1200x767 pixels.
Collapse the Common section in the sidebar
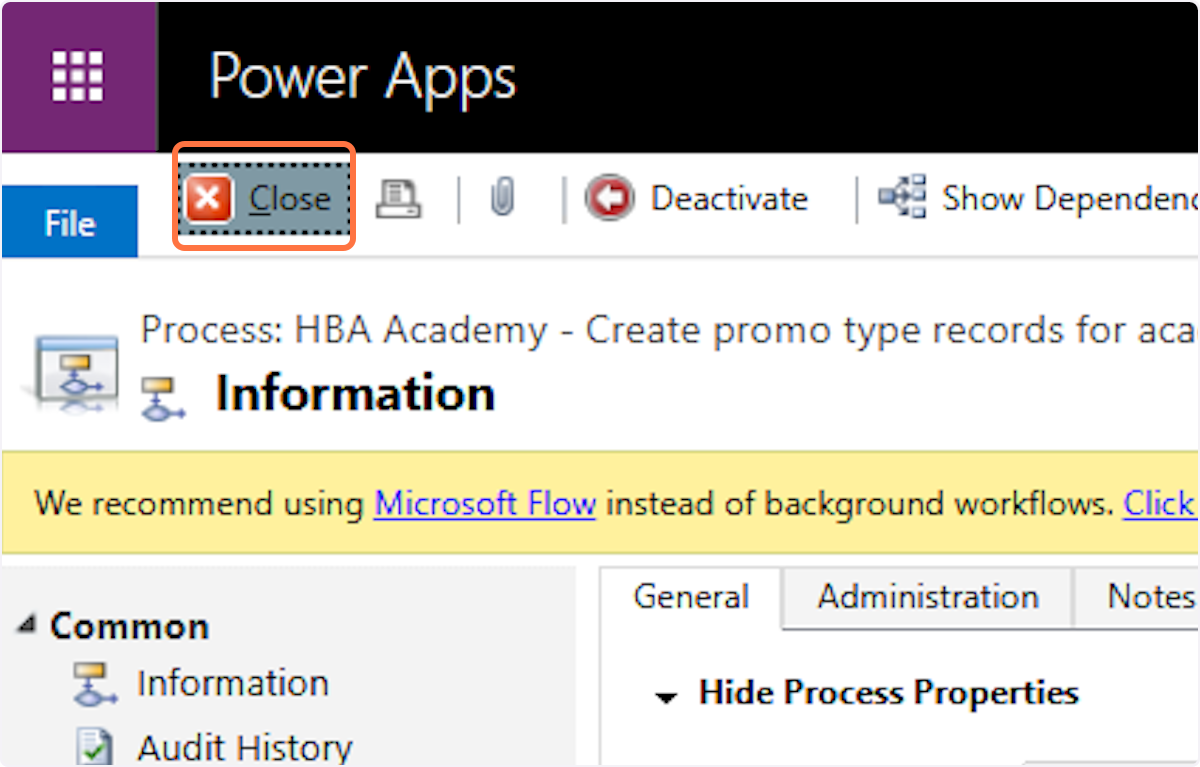tap(27, 627)
